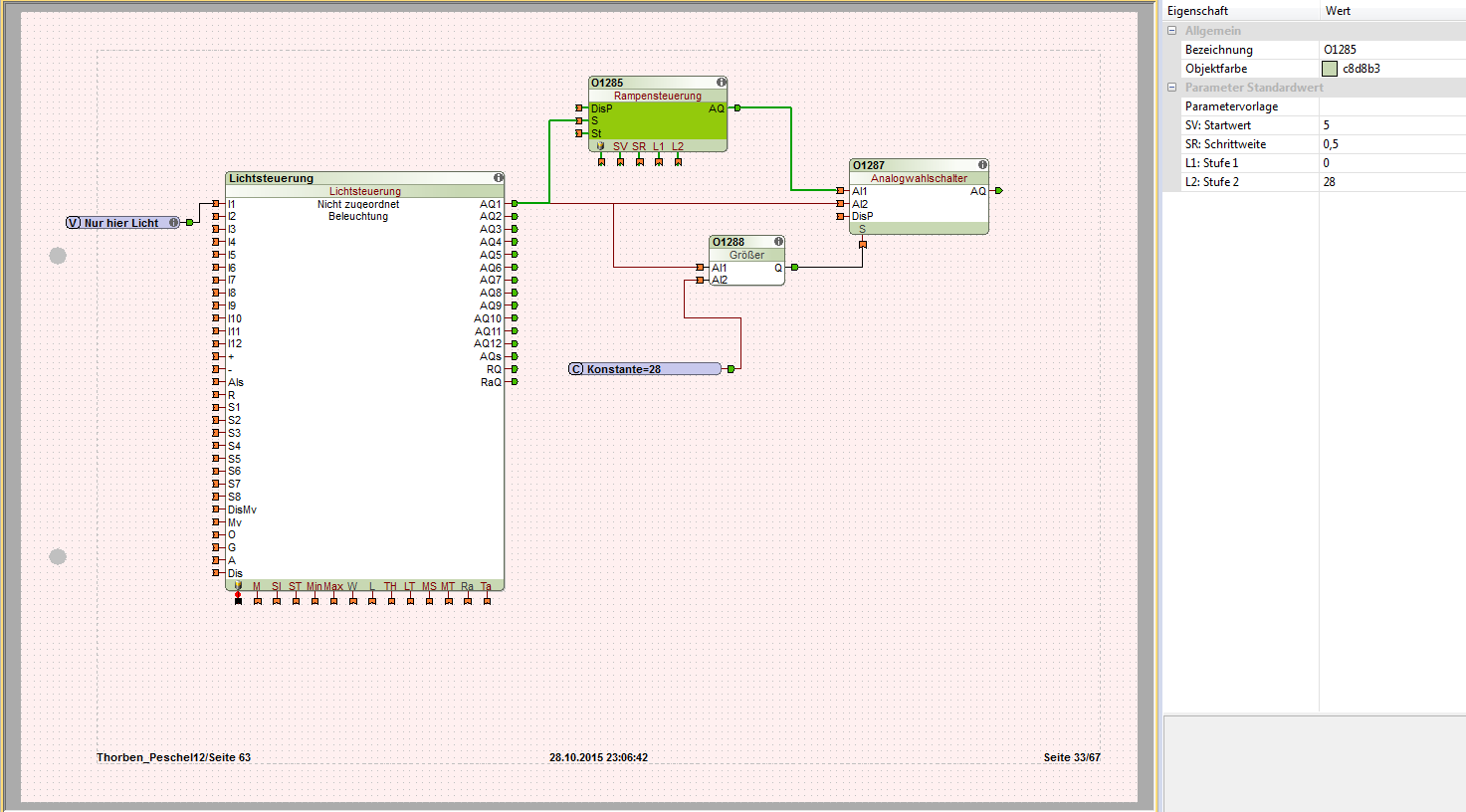Click the info icon on the Lichtsteuerung block
Screen dimensions: 1466x812
click(498, 178)
